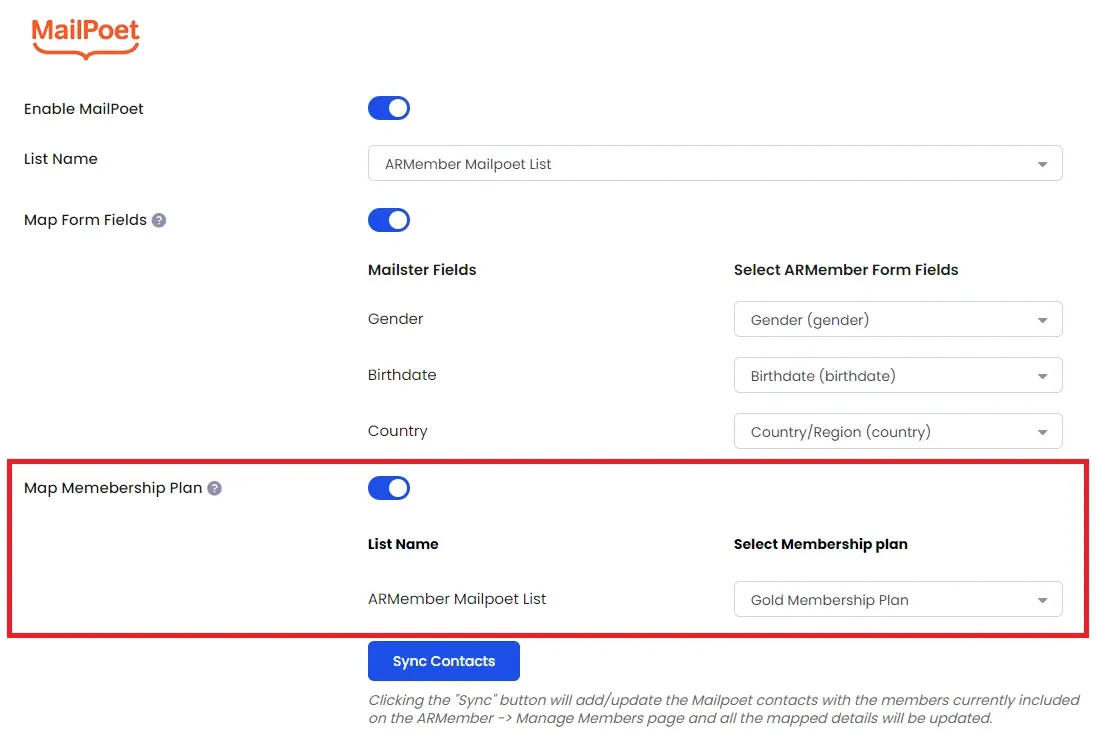Viewport: 1110px width, 746px height.
Task: Click the Select ARMember Form Fields heading
Action: point(846,270)
